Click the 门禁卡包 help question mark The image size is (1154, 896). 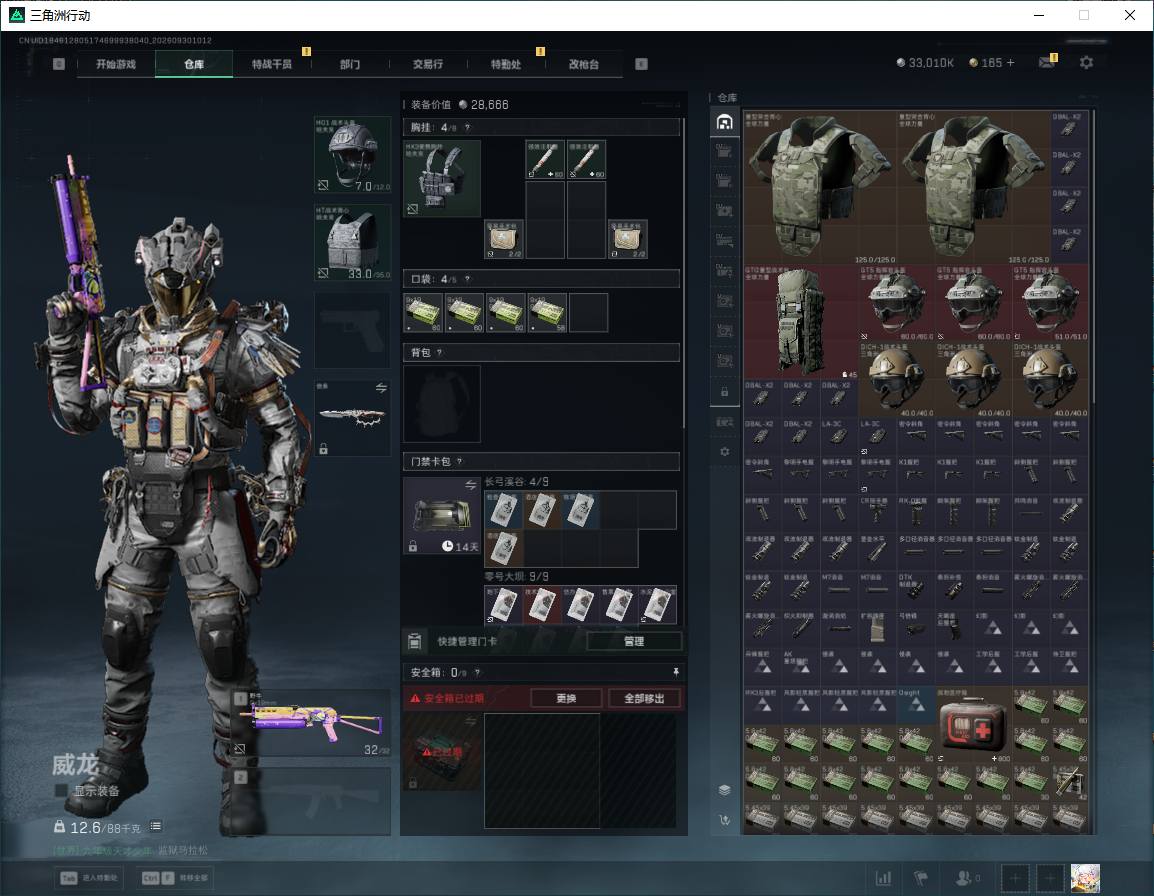tap(460, 462)
